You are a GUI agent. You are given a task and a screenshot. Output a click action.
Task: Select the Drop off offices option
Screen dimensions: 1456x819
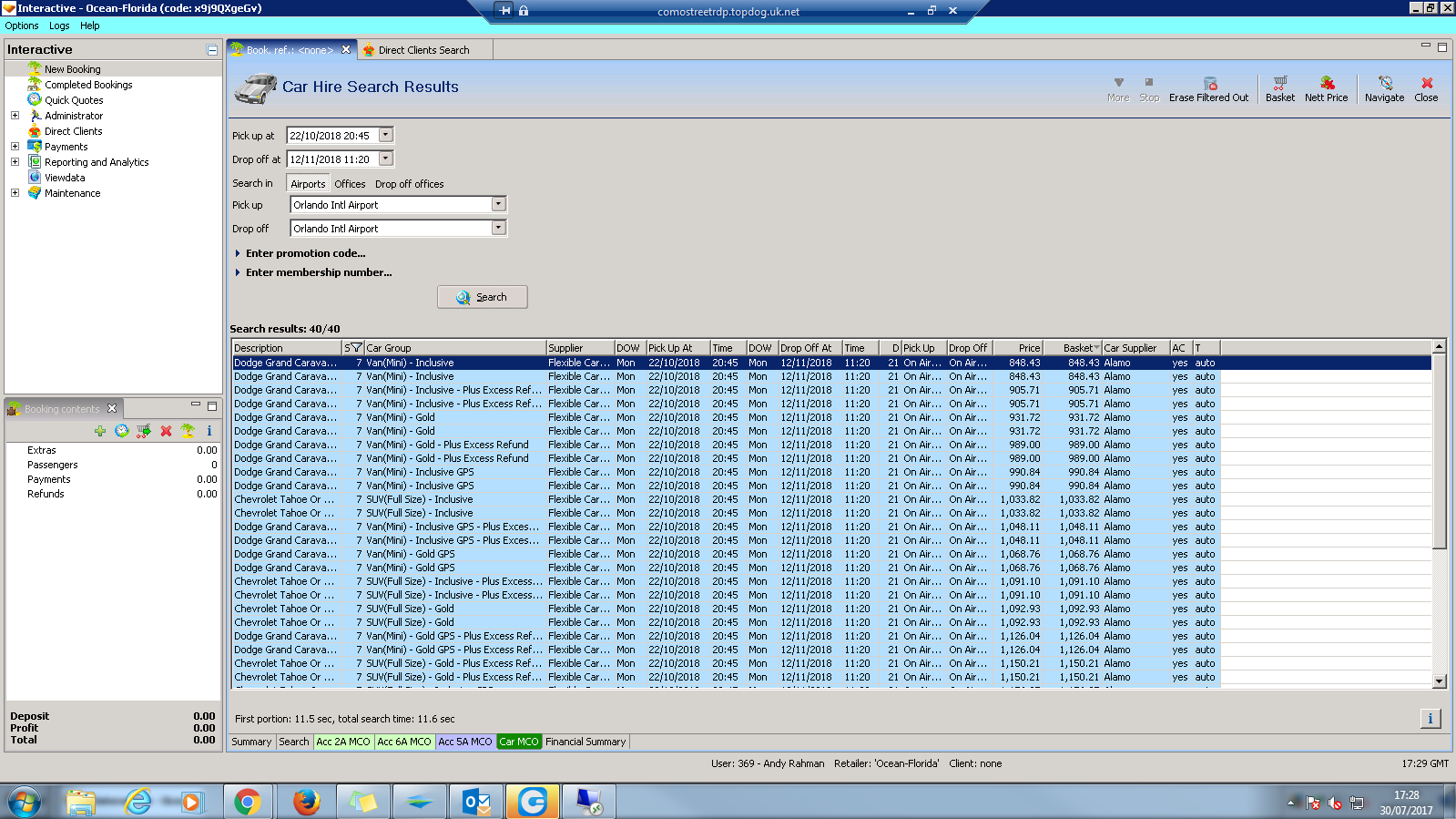[409, 184]
